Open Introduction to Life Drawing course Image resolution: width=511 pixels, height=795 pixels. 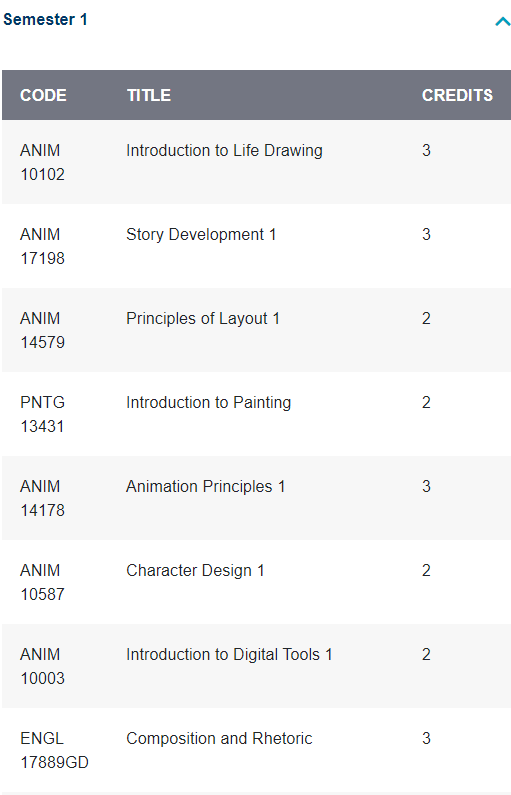tap(224, 151)
